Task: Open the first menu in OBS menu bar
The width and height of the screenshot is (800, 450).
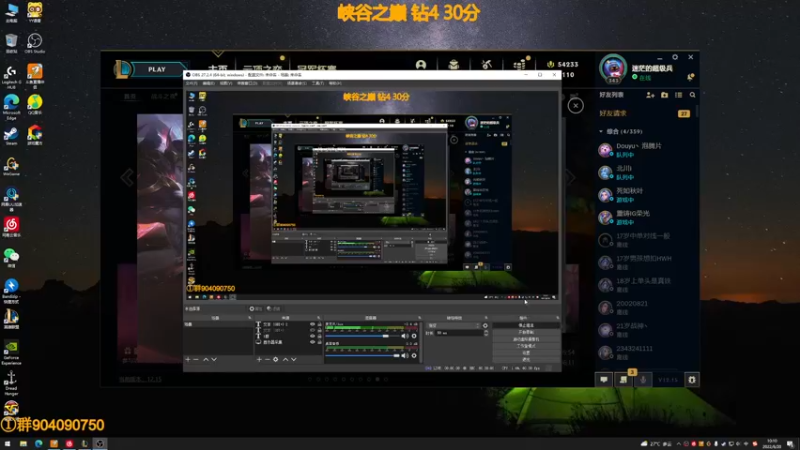Action: point(191,83)
